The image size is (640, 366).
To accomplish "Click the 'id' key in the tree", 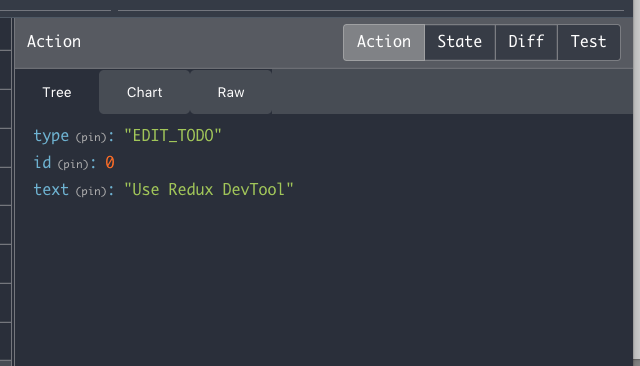I will click(42, 162).
